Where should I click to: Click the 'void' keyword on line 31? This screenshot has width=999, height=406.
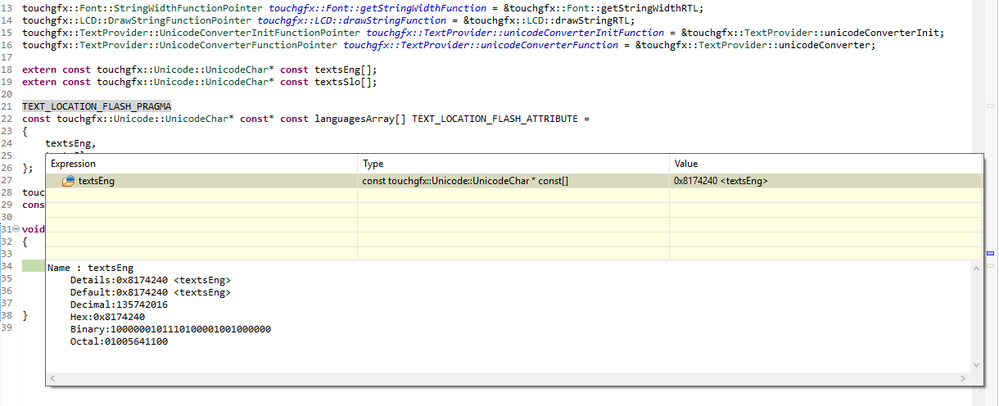[33, 229]
